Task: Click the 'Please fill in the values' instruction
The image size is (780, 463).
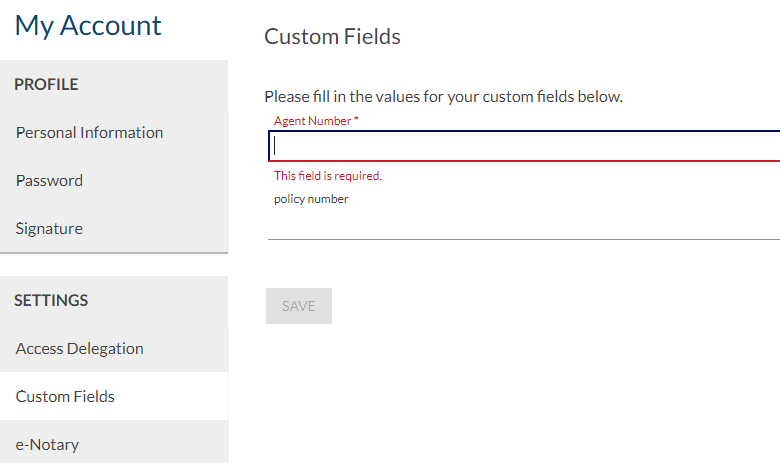Action: [x=443, y=96]
